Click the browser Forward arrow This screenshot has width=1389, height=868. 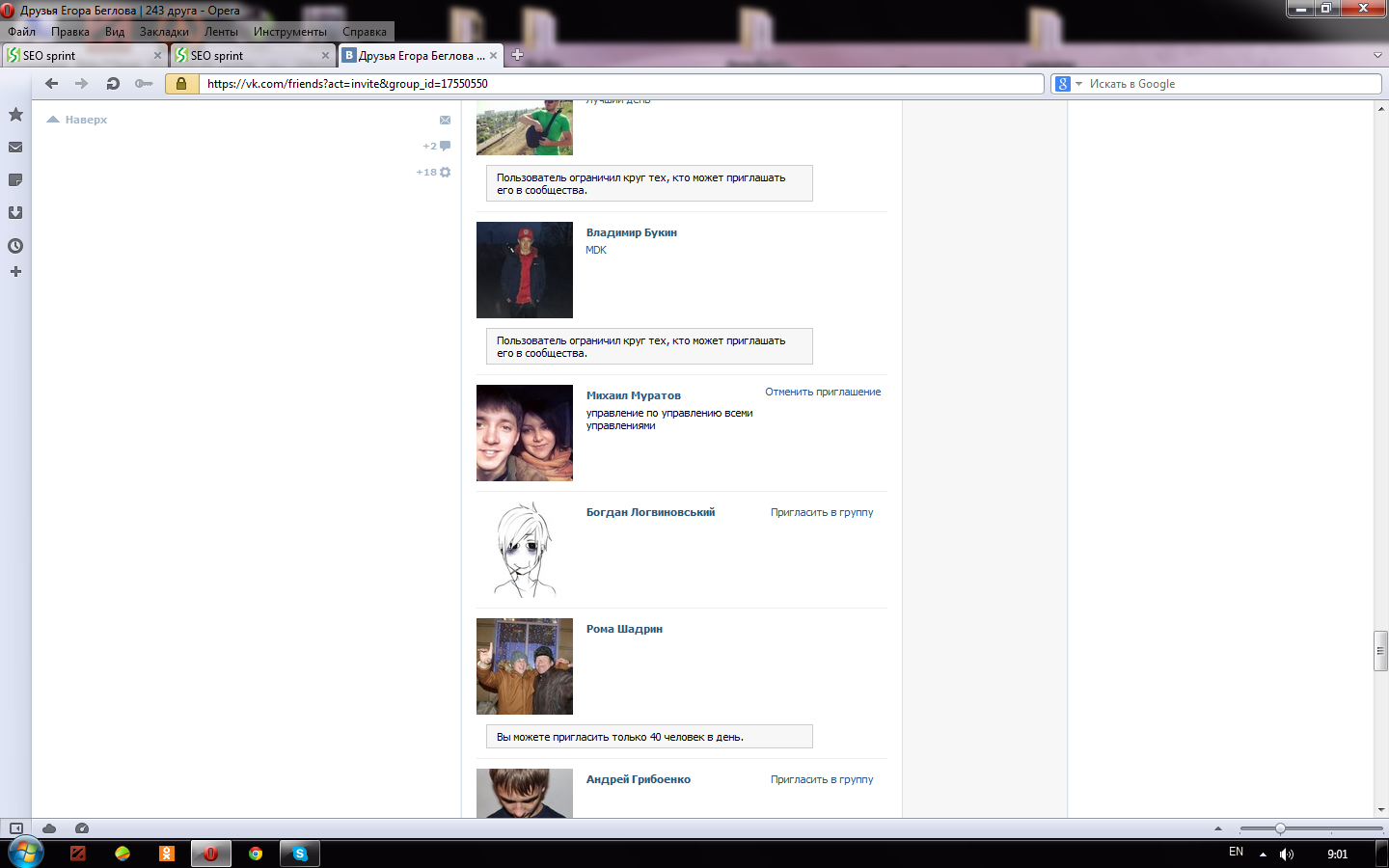tap(82, 84)
